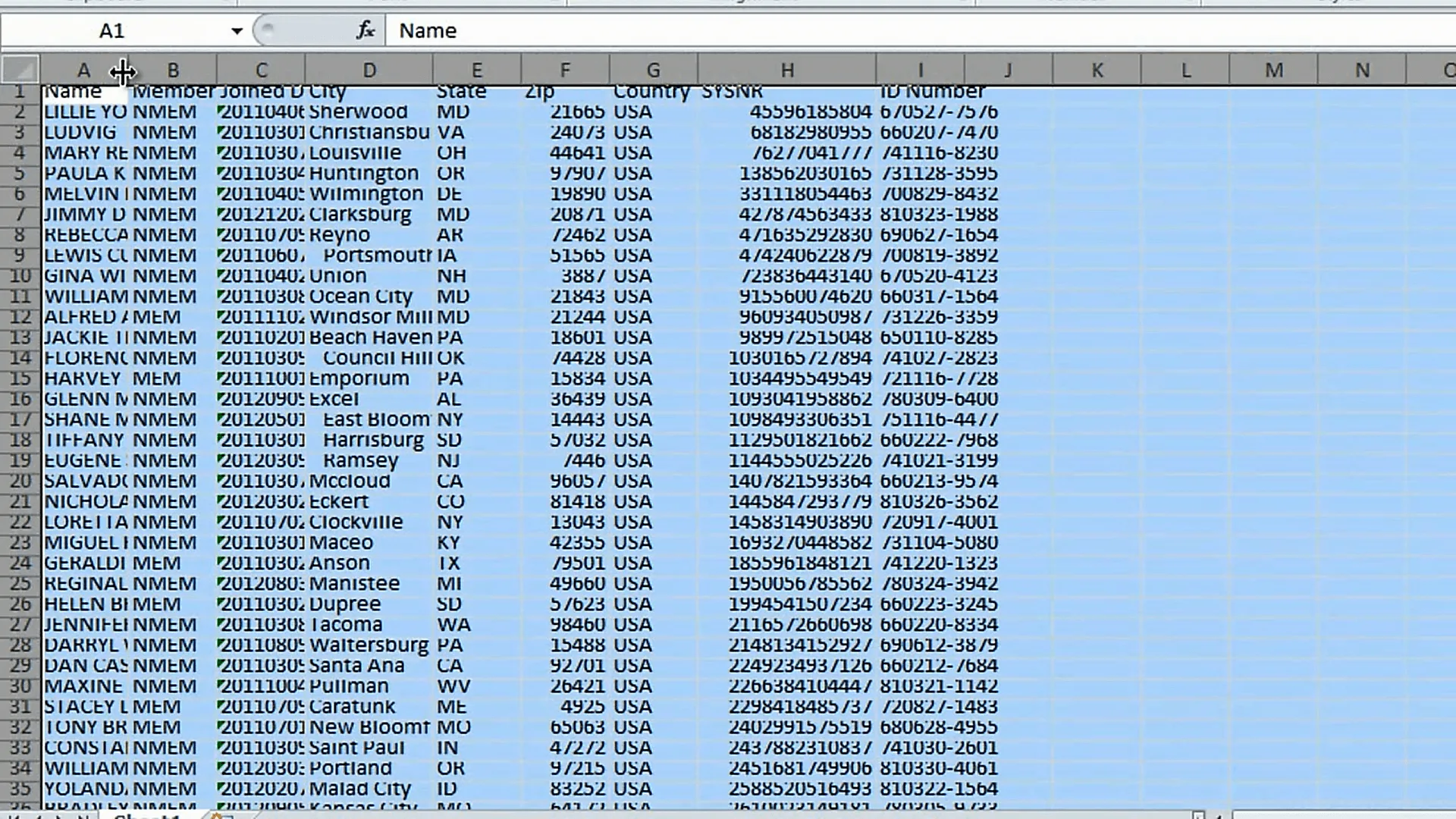Select column D header
This screenshot has height=819, width=1456.
point(369,70)
